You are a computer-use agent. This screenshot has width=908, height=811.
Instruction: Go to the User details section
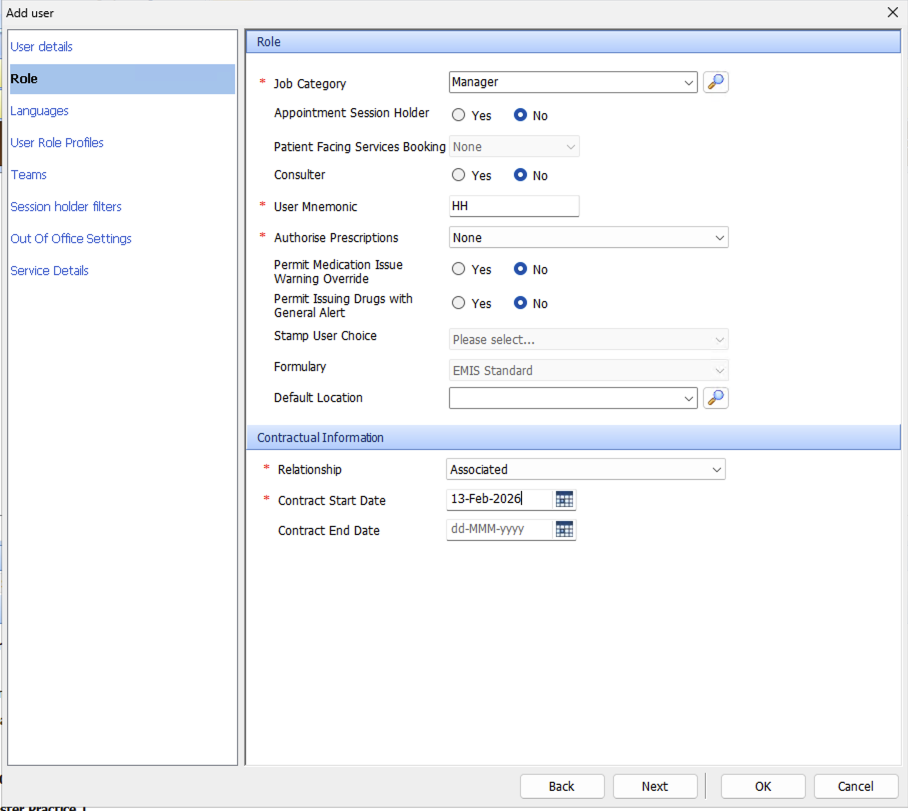coord(41,47)
